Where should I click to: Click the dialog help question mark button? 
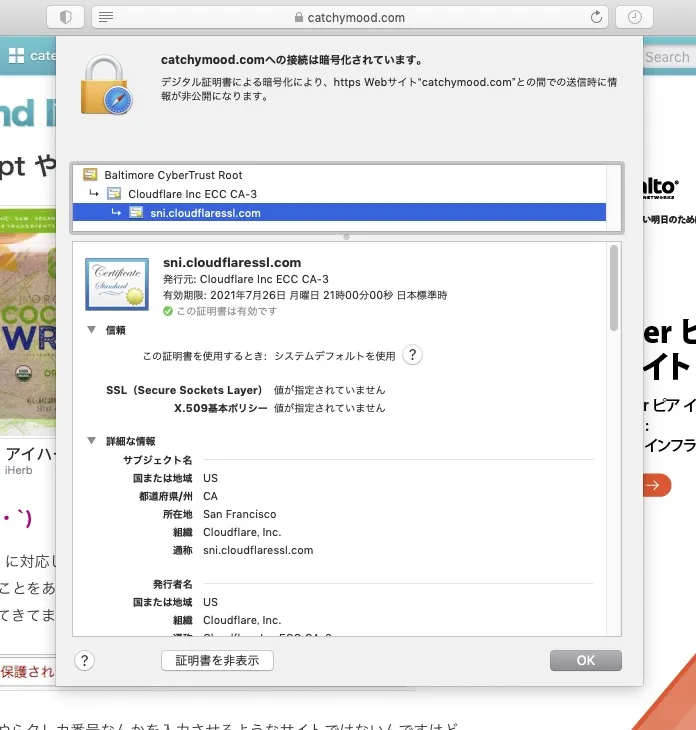pos(84,661)
